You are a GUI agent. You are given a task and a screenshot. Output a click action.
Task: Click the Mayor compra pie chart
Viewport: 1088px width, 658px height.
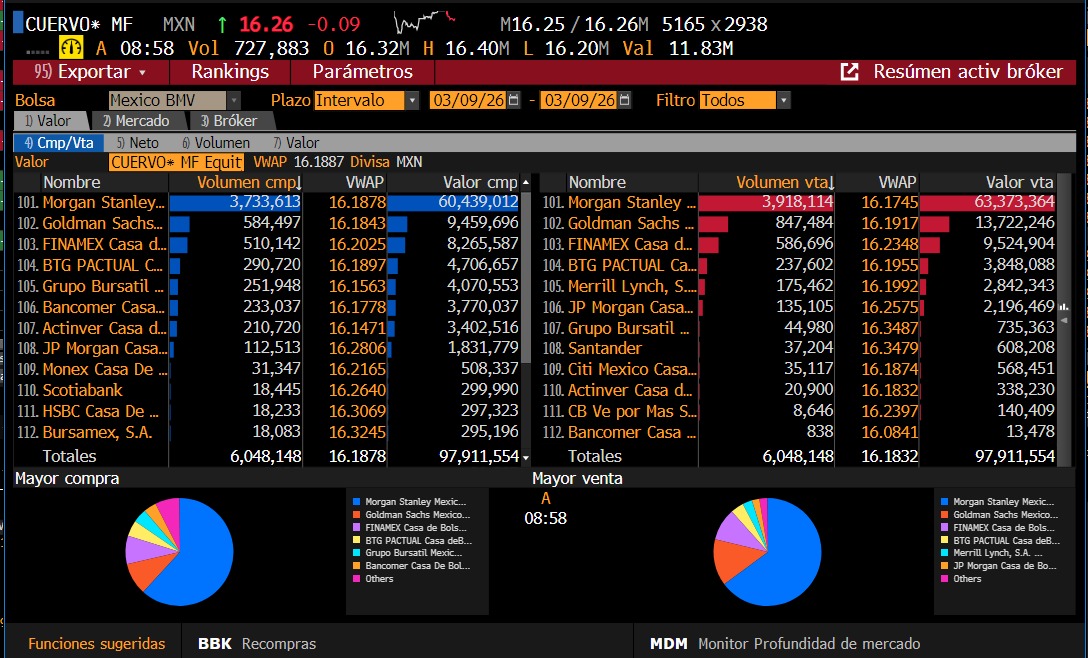point(179,552)
